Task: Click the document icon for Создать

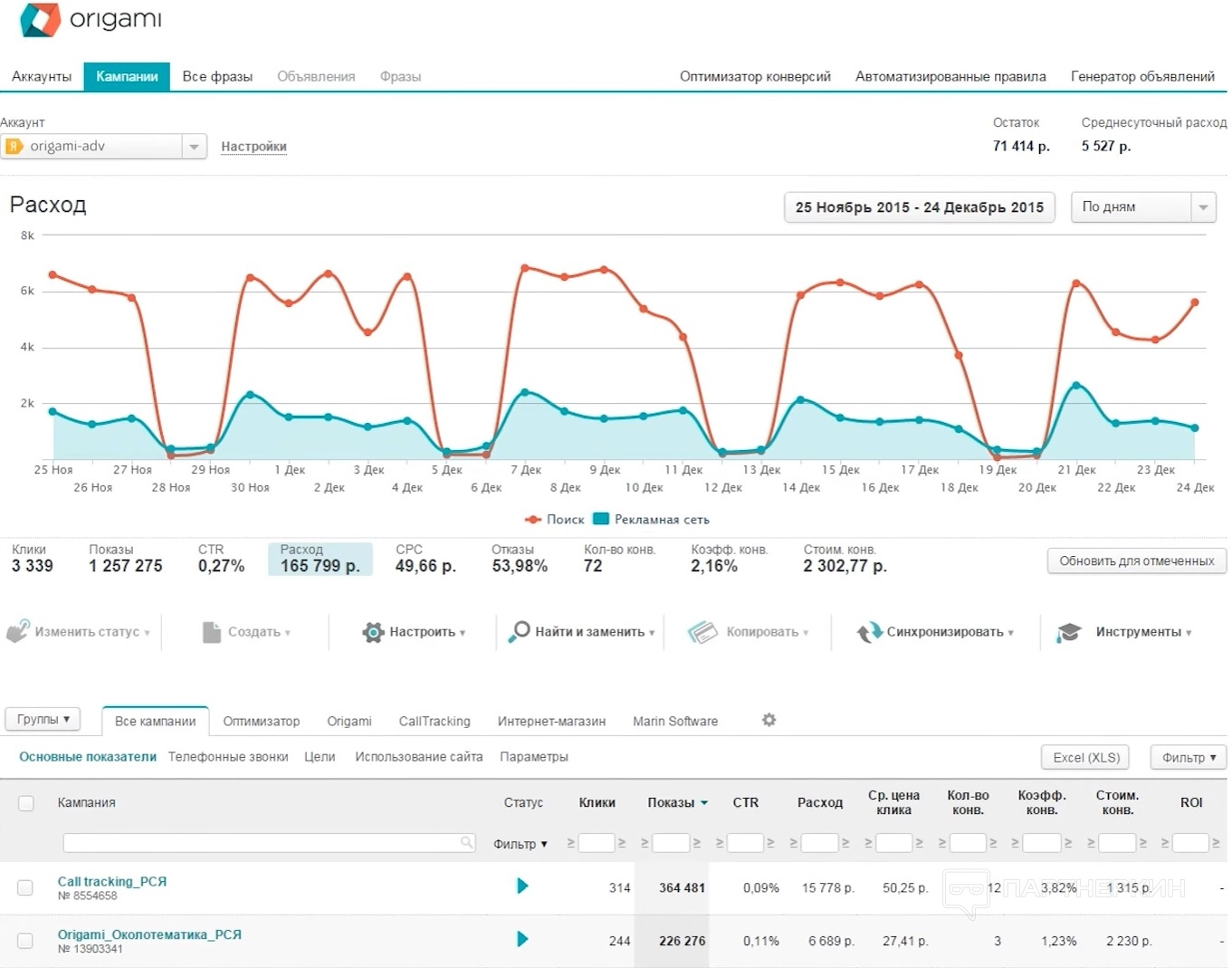Action: coord(212,632)
